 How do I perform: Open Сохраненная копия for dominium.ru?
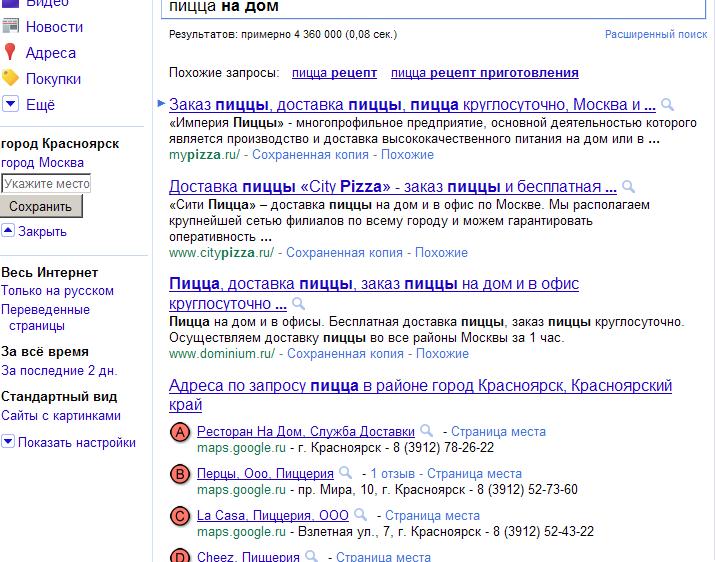(345, 353)
